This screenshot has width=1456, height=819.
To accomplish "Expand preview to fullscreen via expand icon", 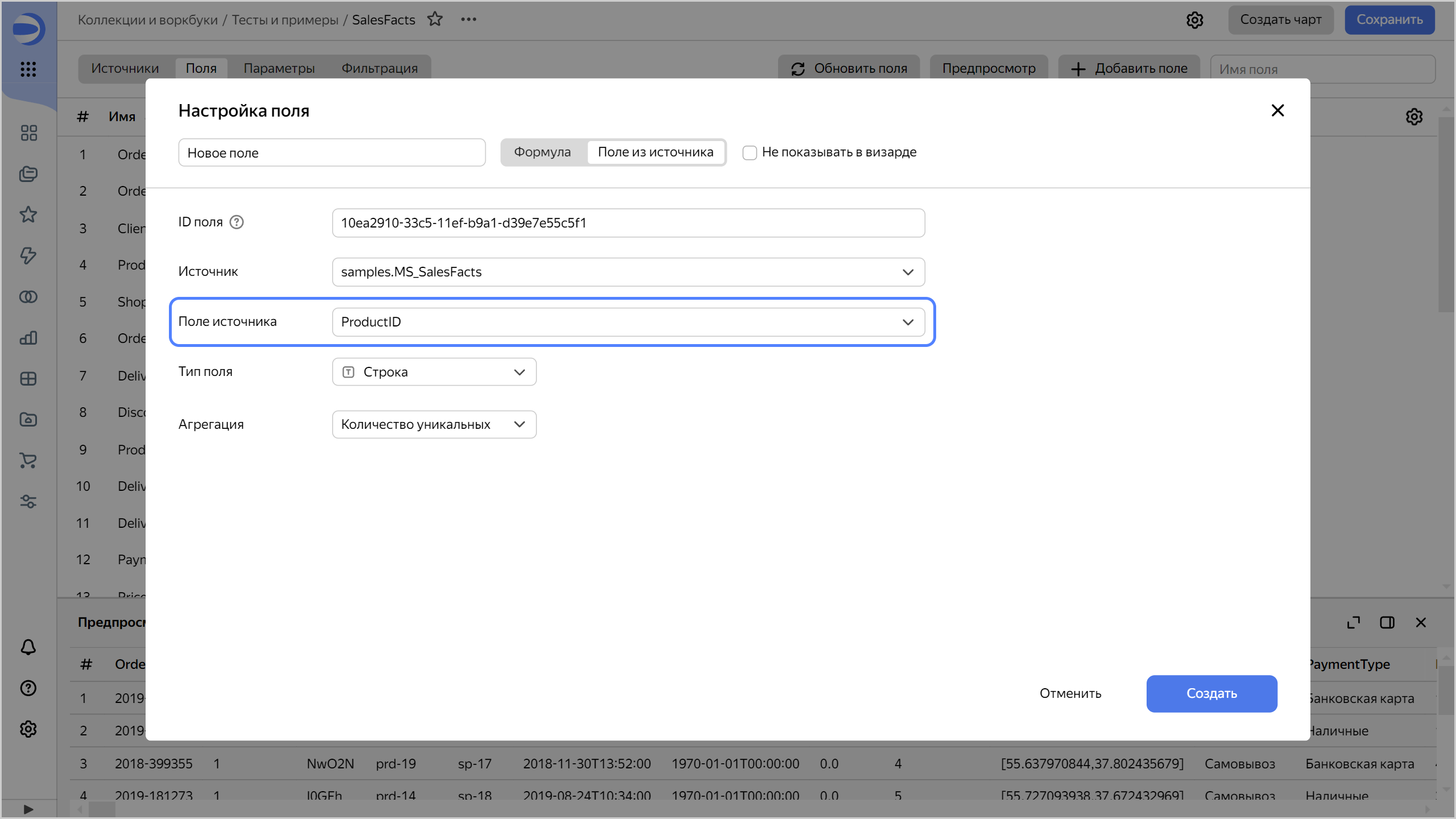I will click(x=1354, y=622).
